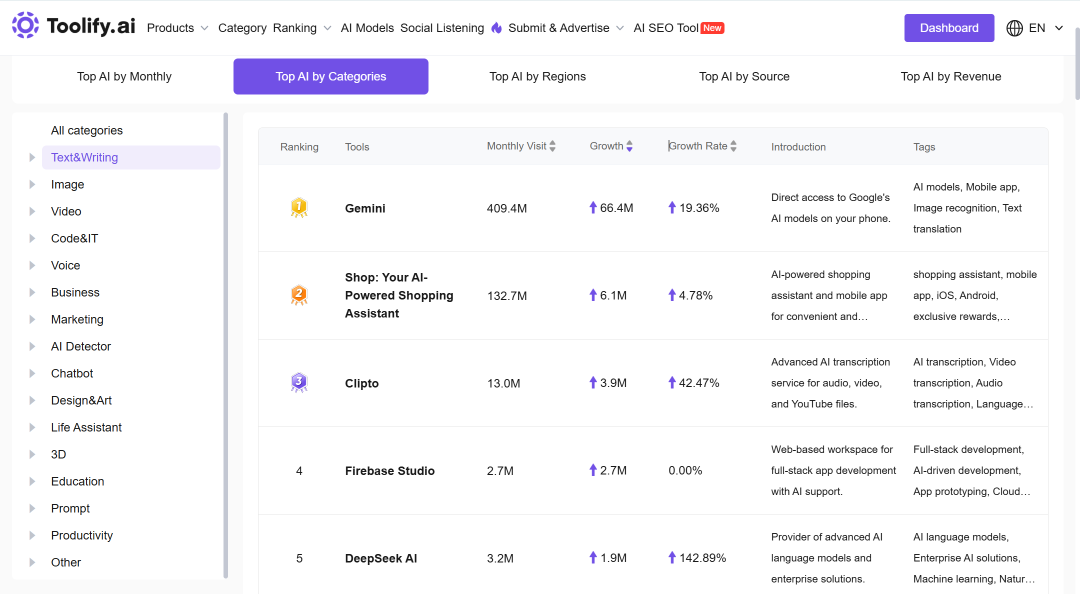Select All categories in the sidebar
This screenshot has width=1080, height=594.
[x=87, y=130]
